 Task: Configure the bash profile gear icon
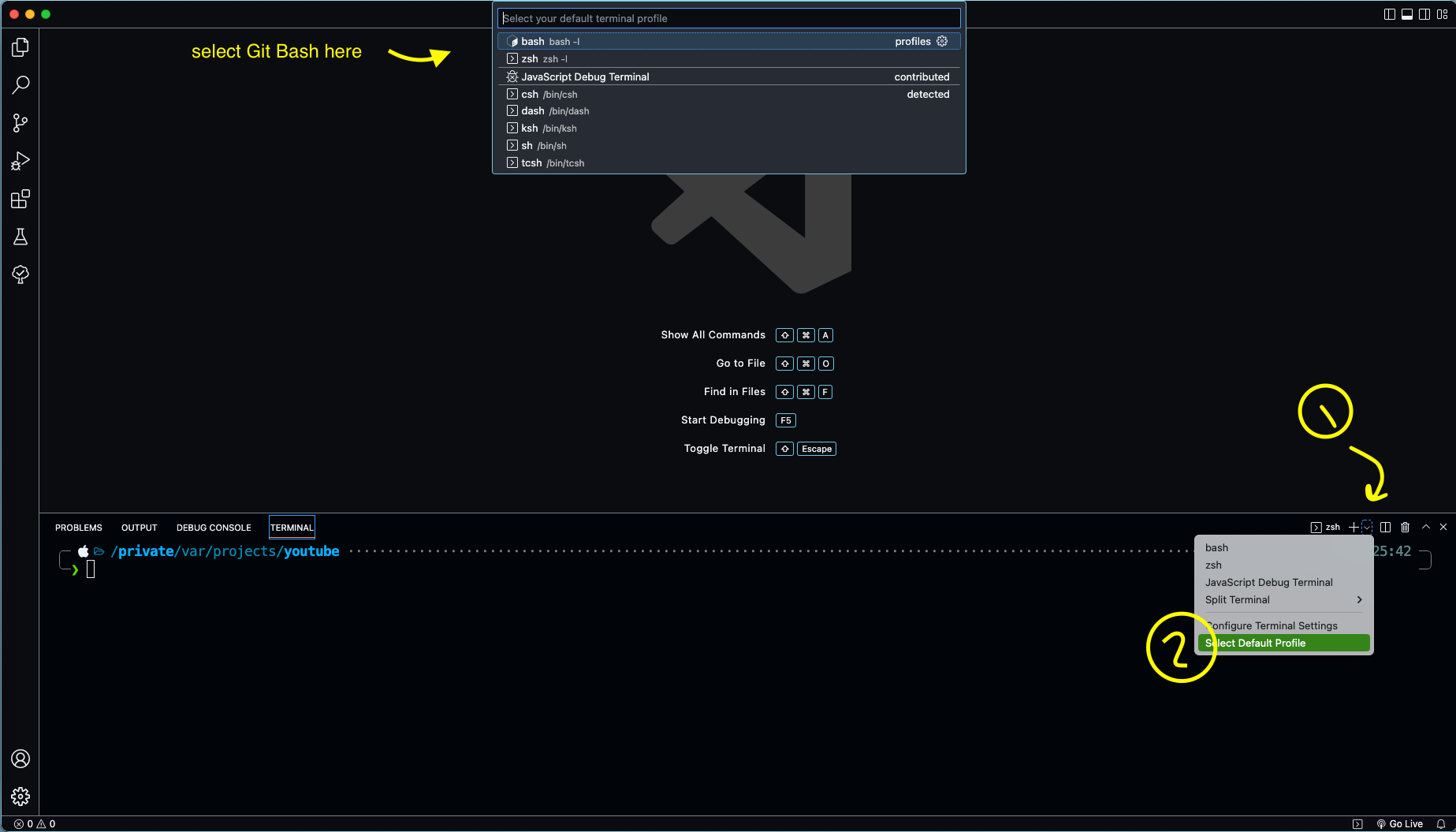[942, 41]
